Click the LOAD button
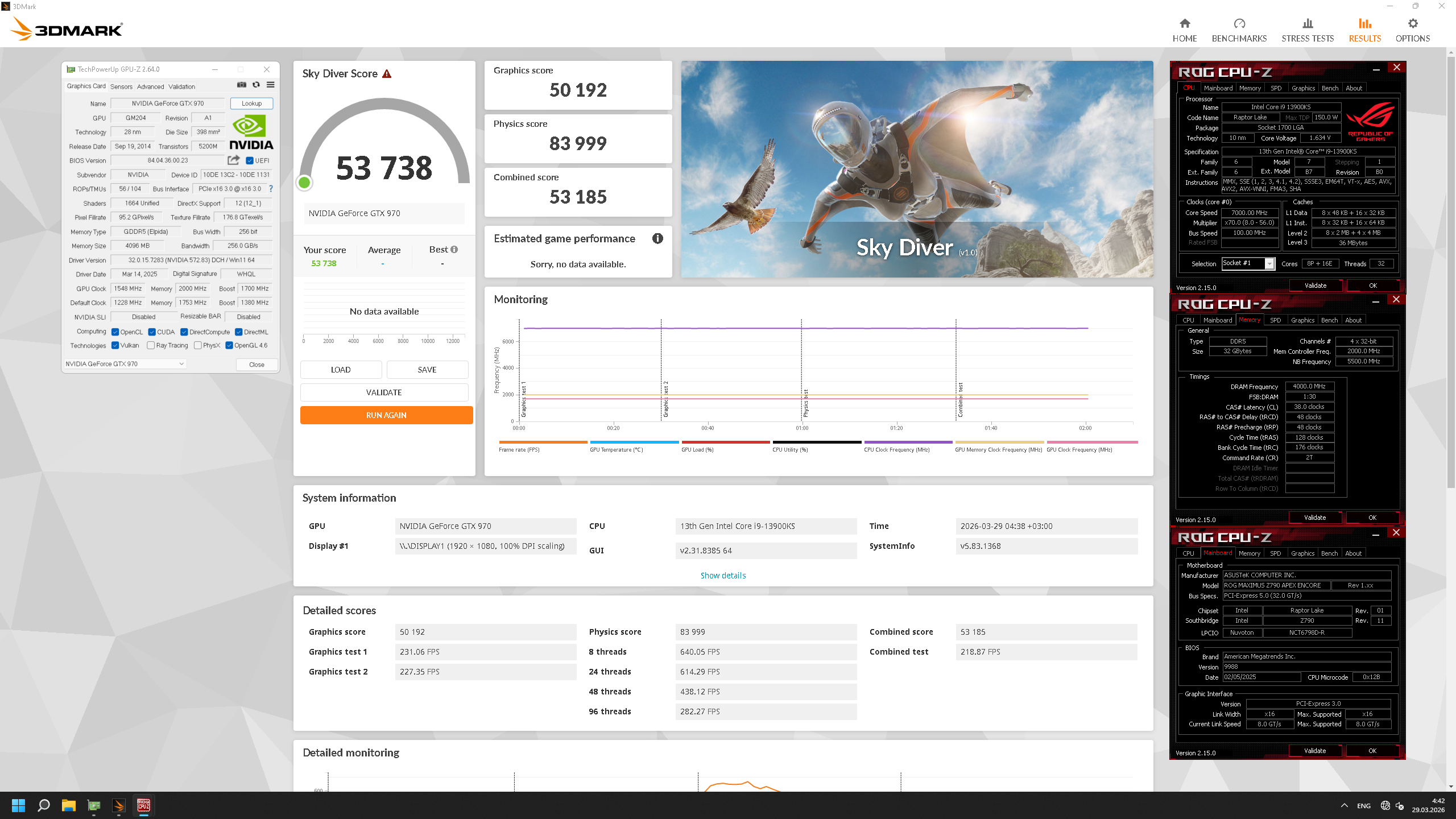 coord(341,370)
